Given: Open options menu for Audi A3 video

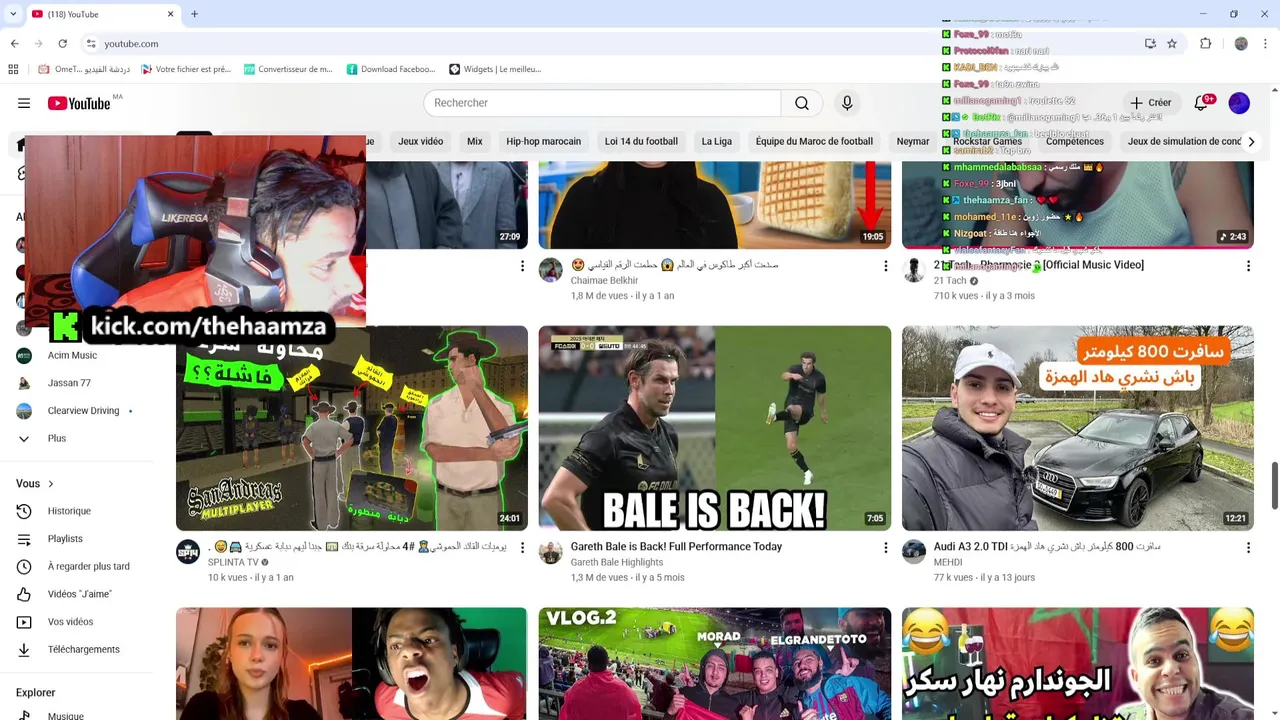Looking at the screenshot, I should click(1248, 548).
